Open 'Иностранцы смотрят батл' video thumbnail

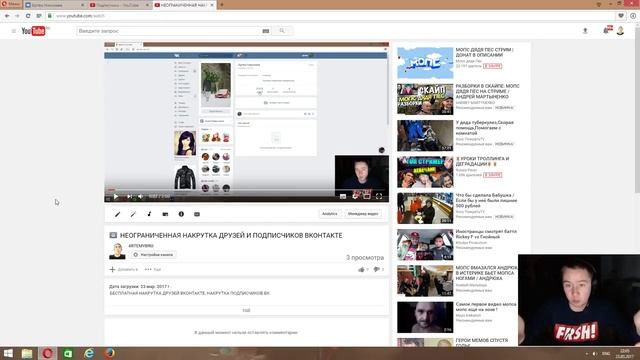425,244
